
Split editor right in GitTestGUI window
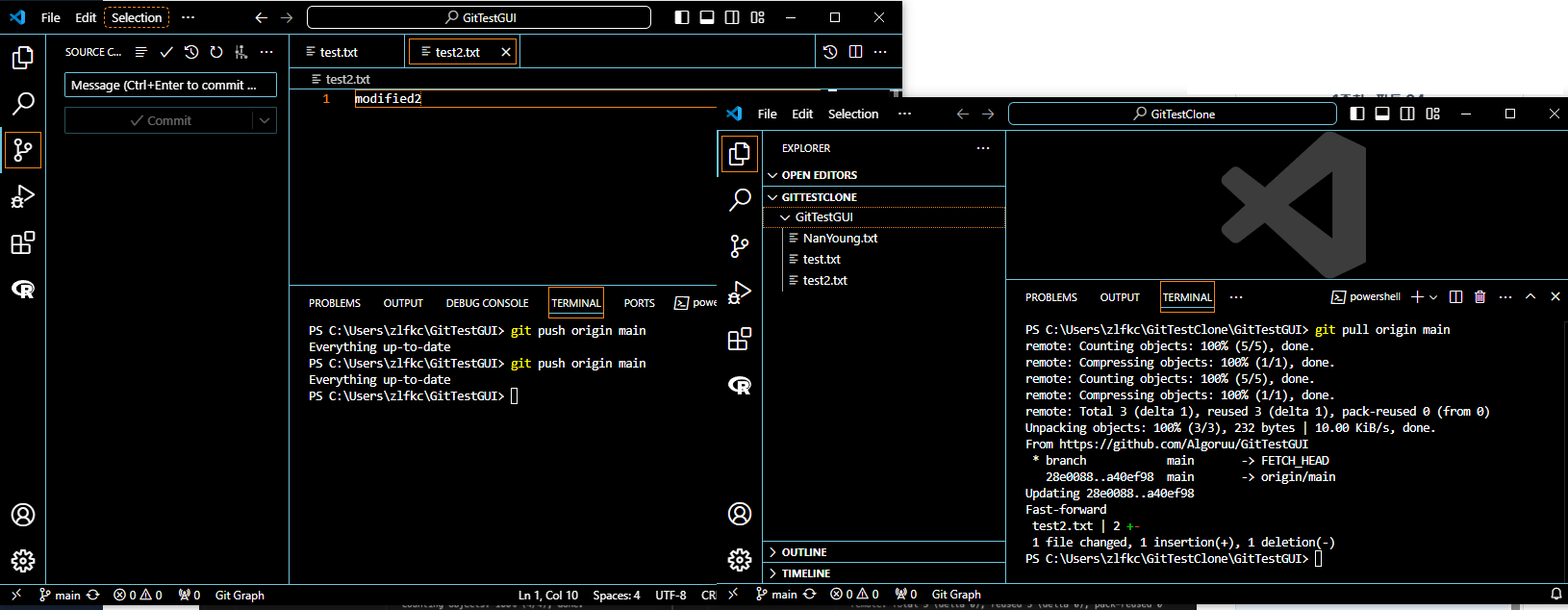[x=855, y=52]
